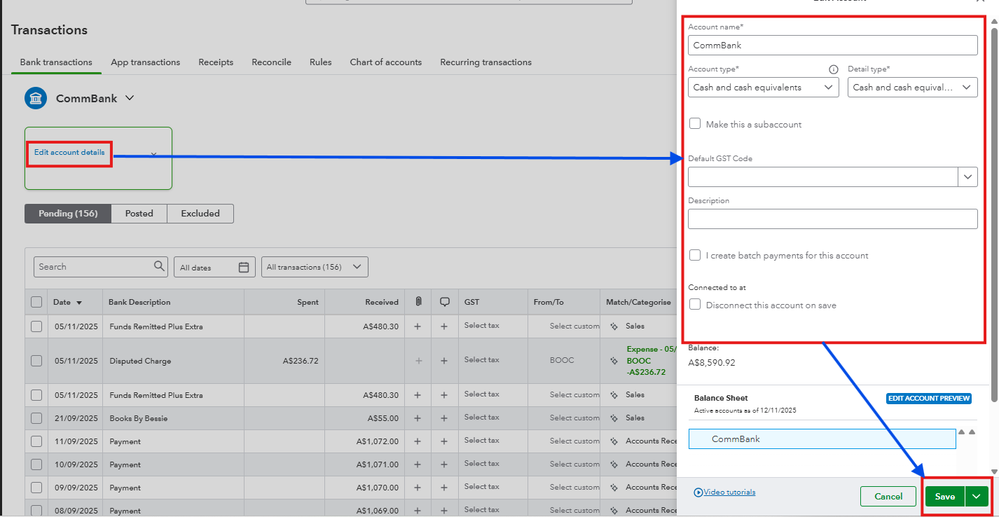Open the Chart of accounts tab

point(385,62)
